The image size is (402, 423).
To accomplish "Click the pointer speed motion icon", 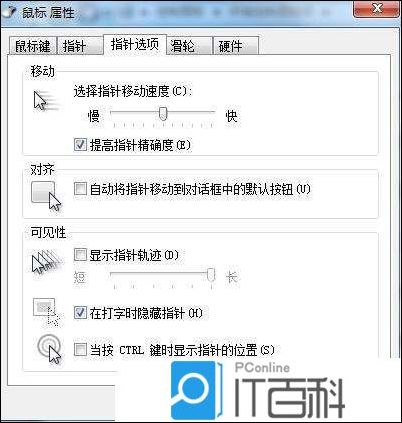I will pos(48,101).
